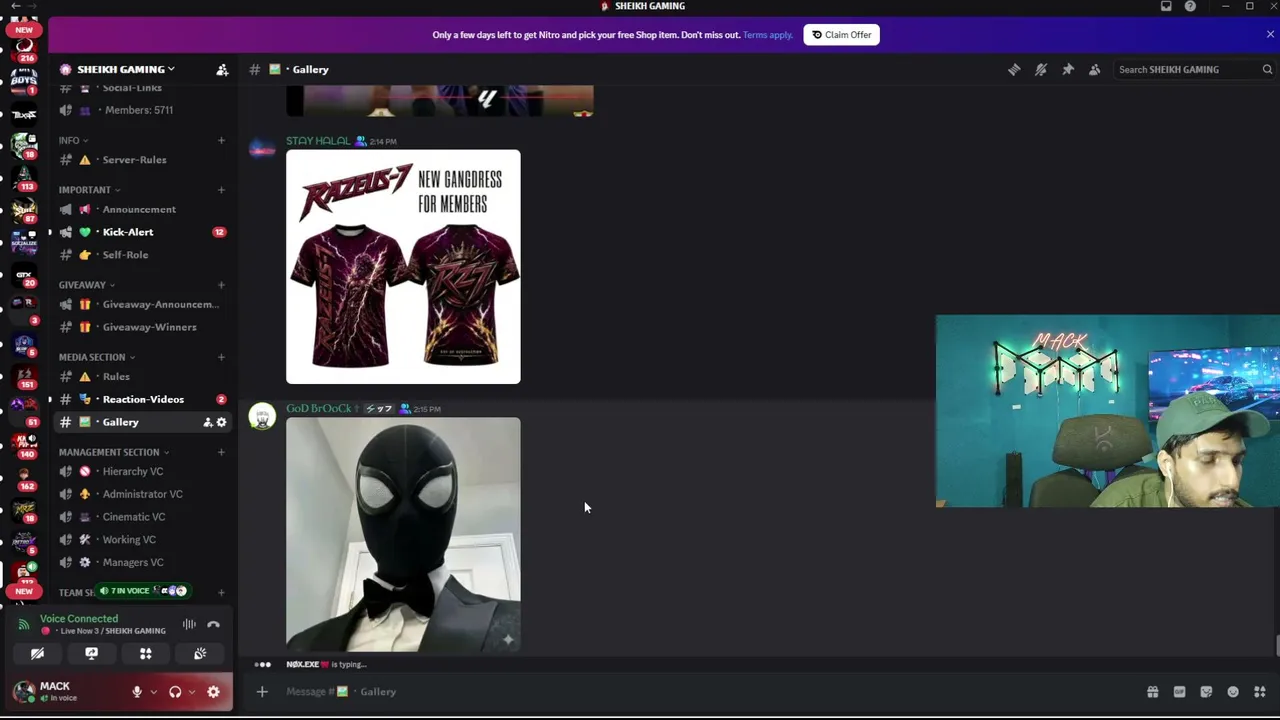Click the Claim Offer button
Viewport: 1280px width, 720px height.
pos(841,35)
